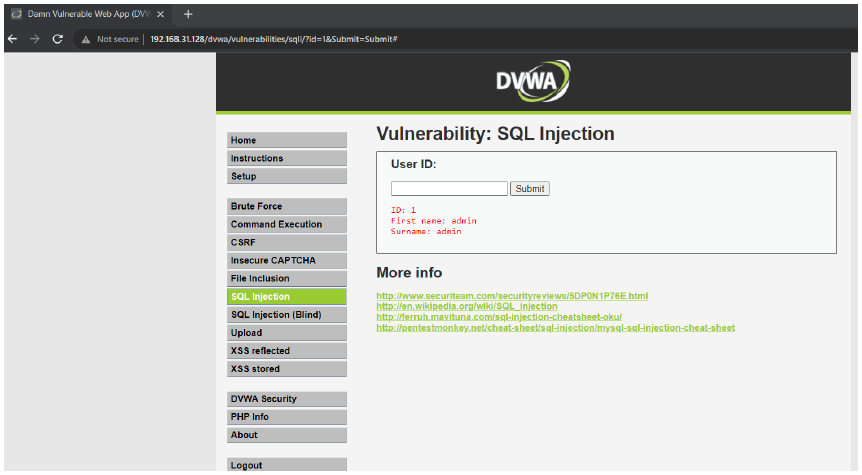Click the address bar URL

point(274,39)
